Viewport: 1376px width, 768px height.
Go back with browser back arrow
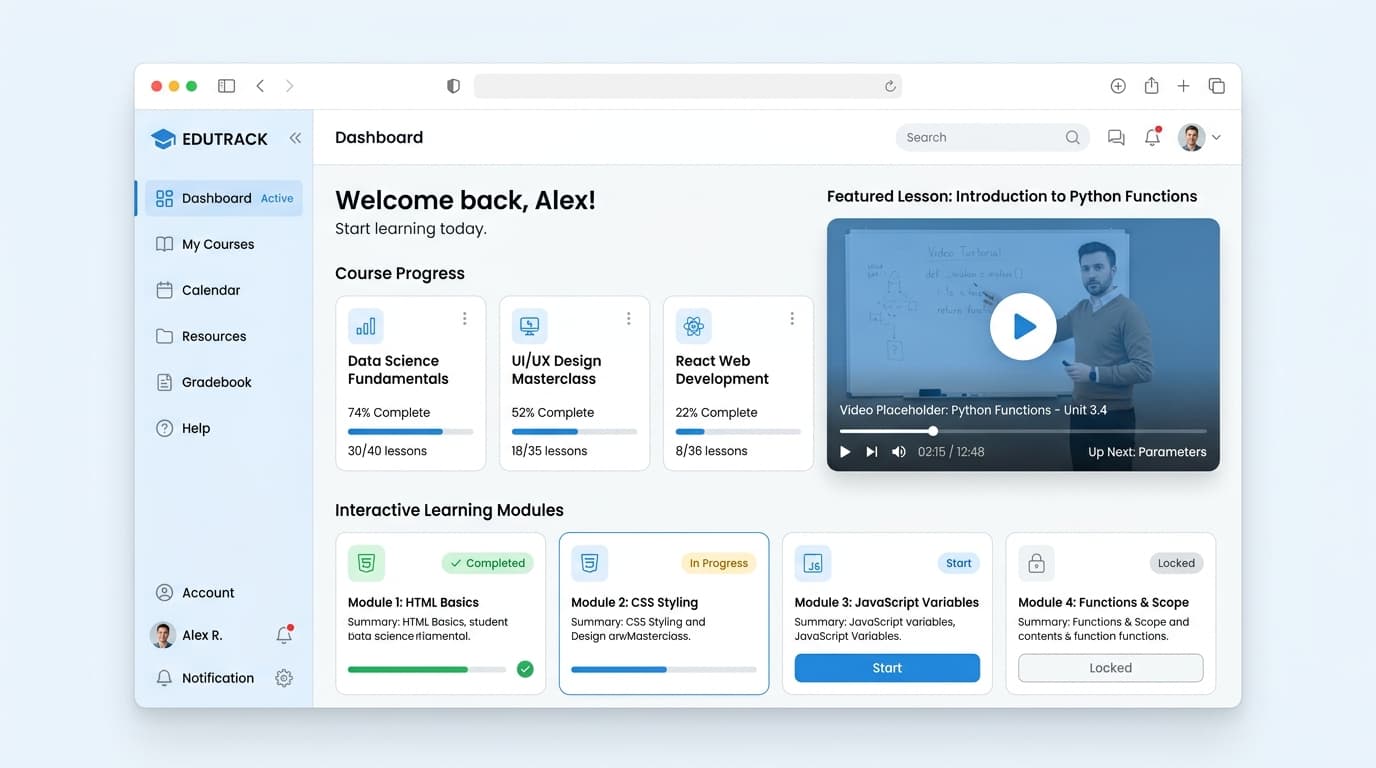click(x=260, y=86)
